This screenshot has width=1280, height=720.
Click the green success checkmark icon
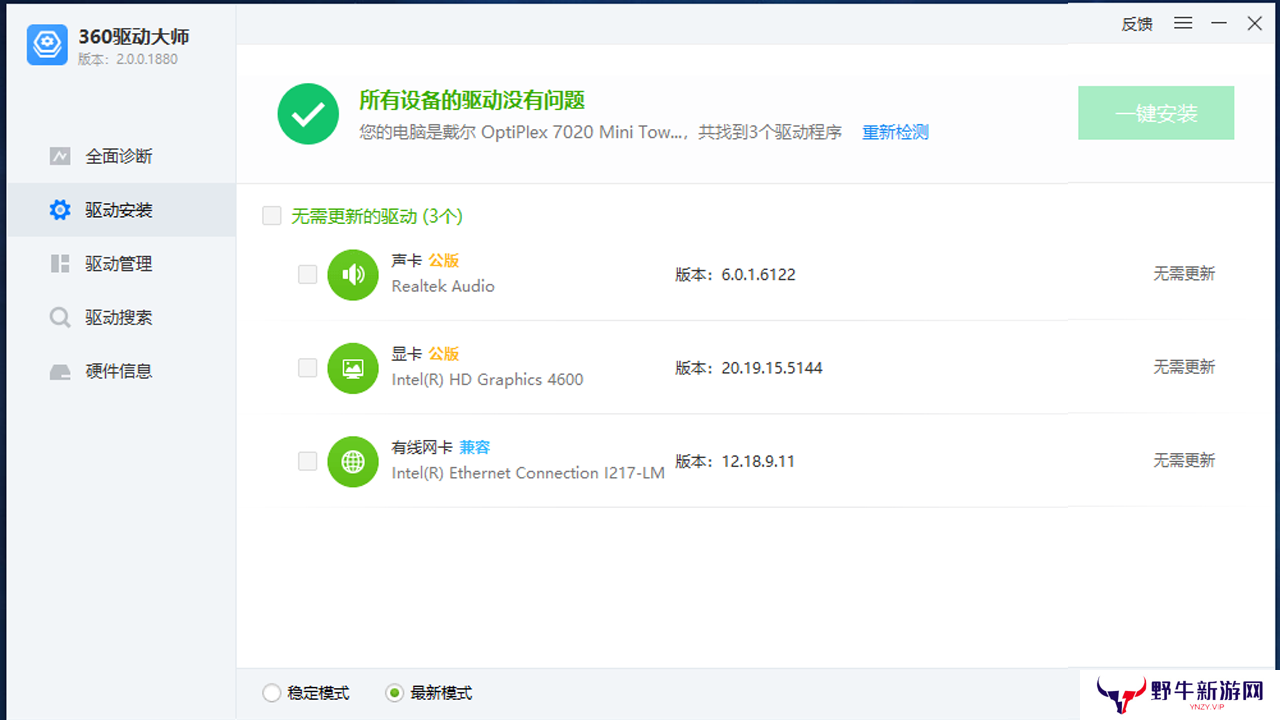pyautogui.click(x=308, y=114)
